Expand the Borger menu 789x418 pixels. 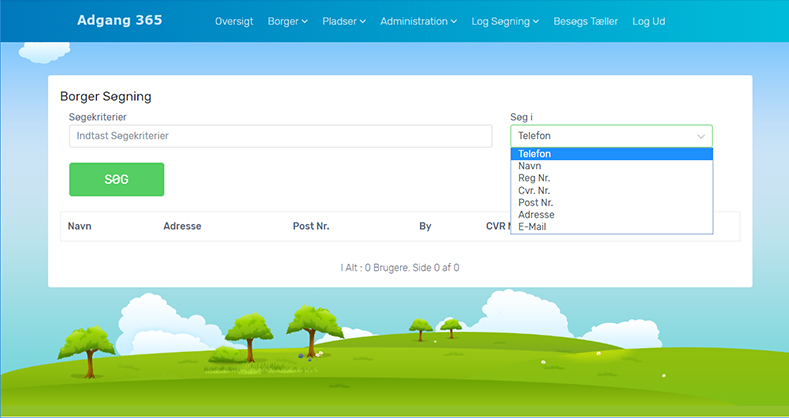288,21
